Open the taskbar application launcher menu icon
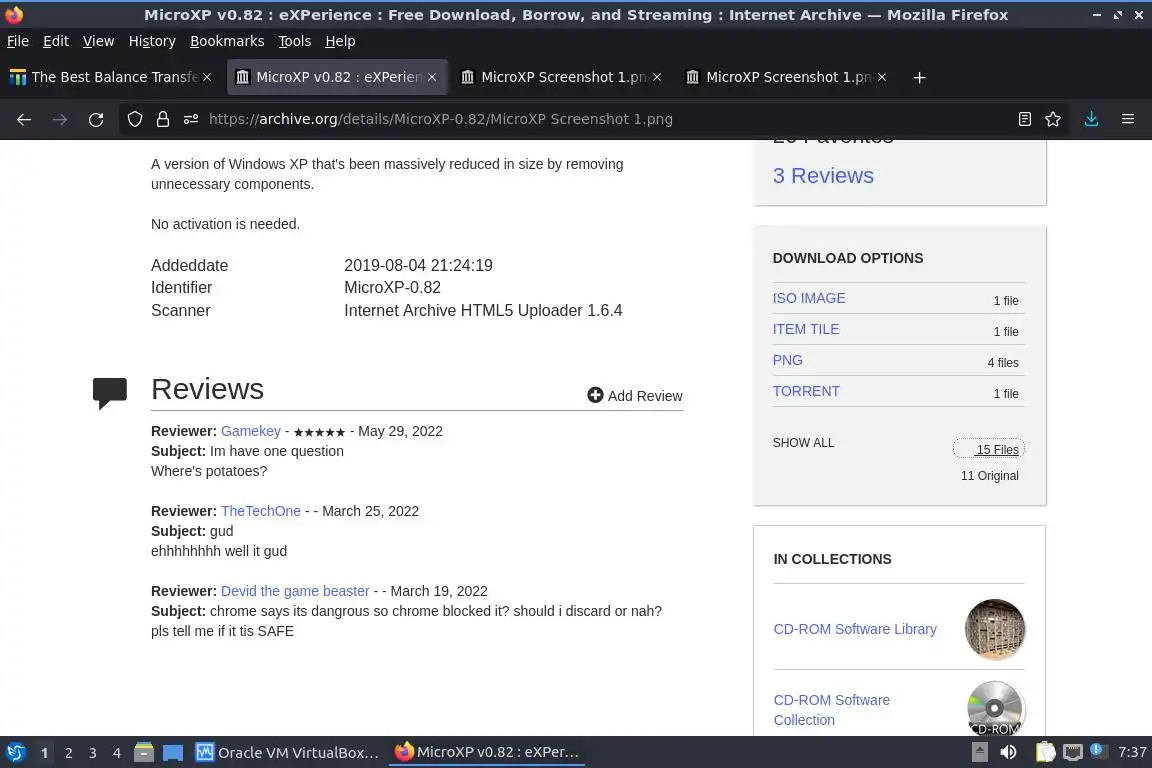 tap(15, 752)
